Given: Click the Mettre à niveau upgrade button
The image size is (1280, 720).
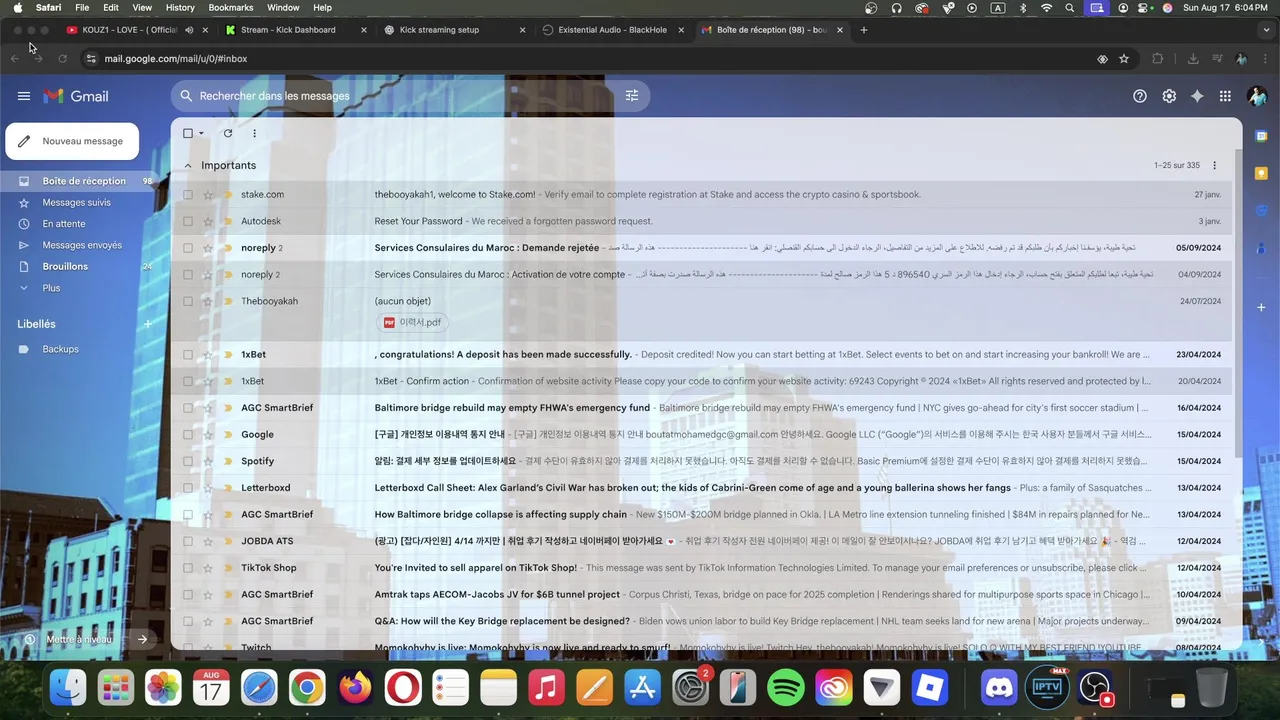Looking at the screenshot, I should [85, 639].
